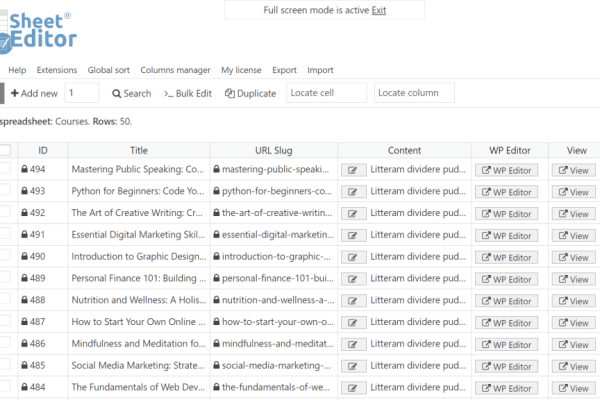Select checkbox for row 488
This screenshot has width=600, height=400.
pyautogui.click(x=5, y=299)
